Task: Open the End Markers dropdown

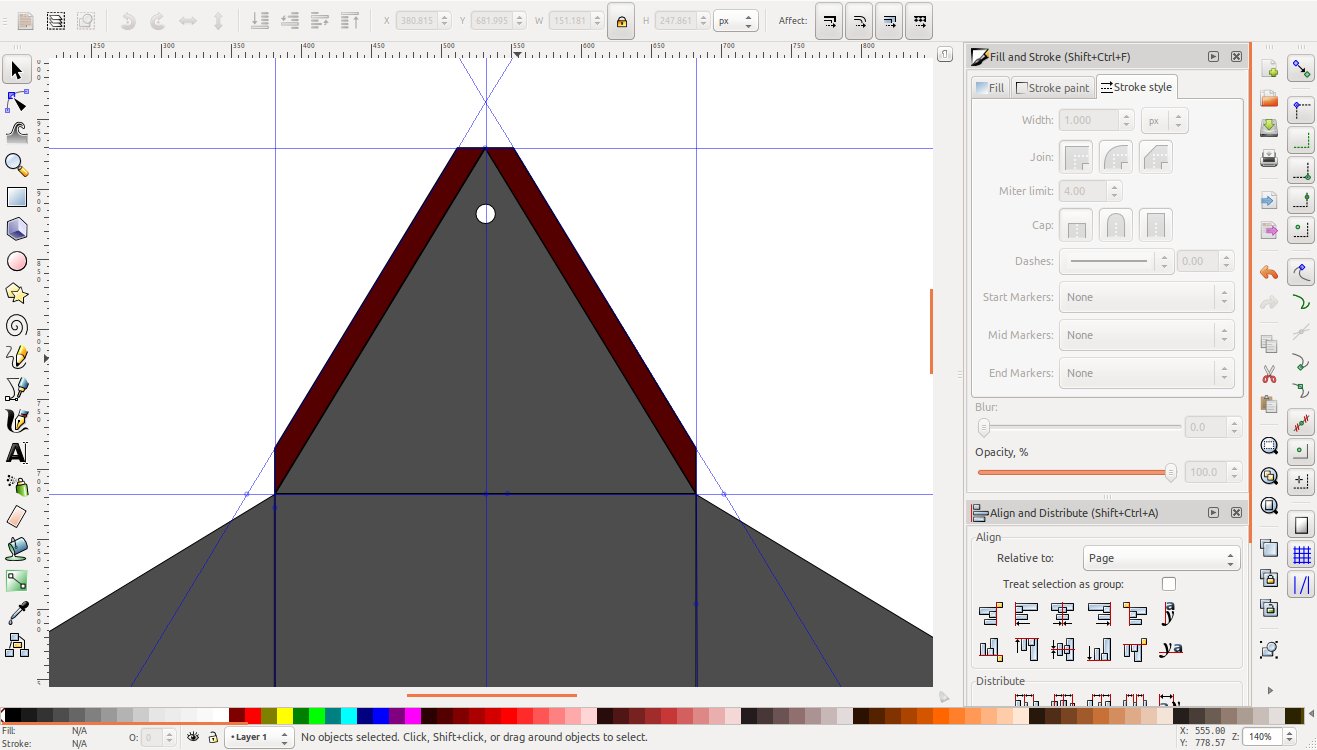Action: tap(1146, 373)
